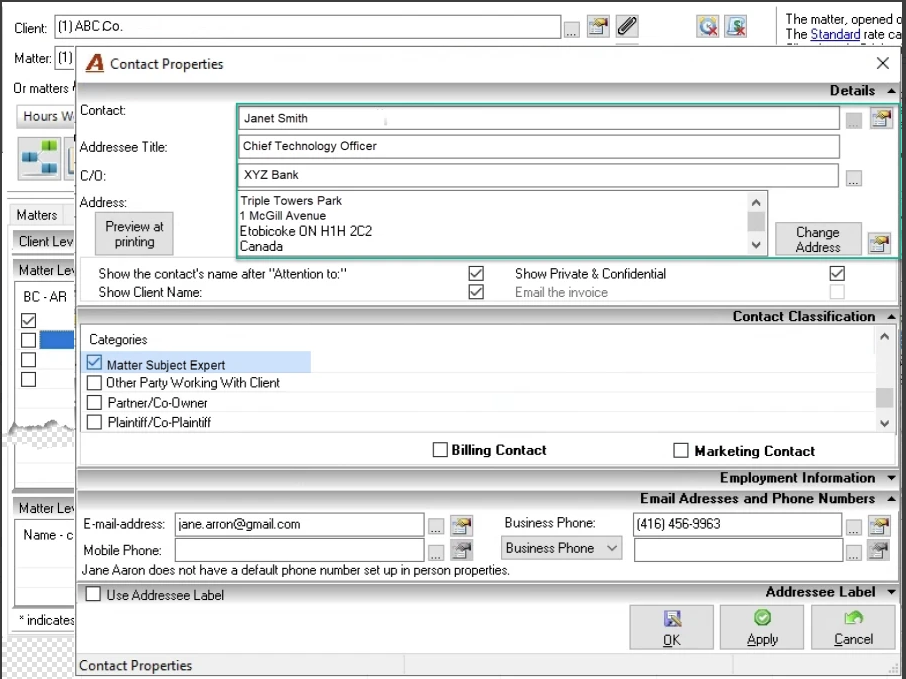Check the Plaintiff/Co-Plaintiff category

[x=94, y=422]
